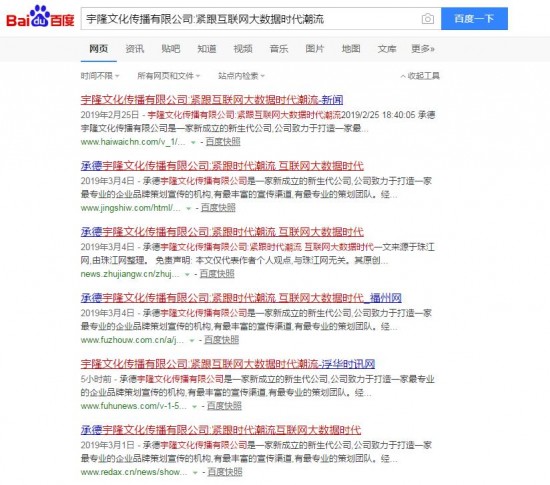Open 百度快照 for zhujiangw.cn result
Image resolution: width=550 pixels, height=485 pixels.
point(217,274)
